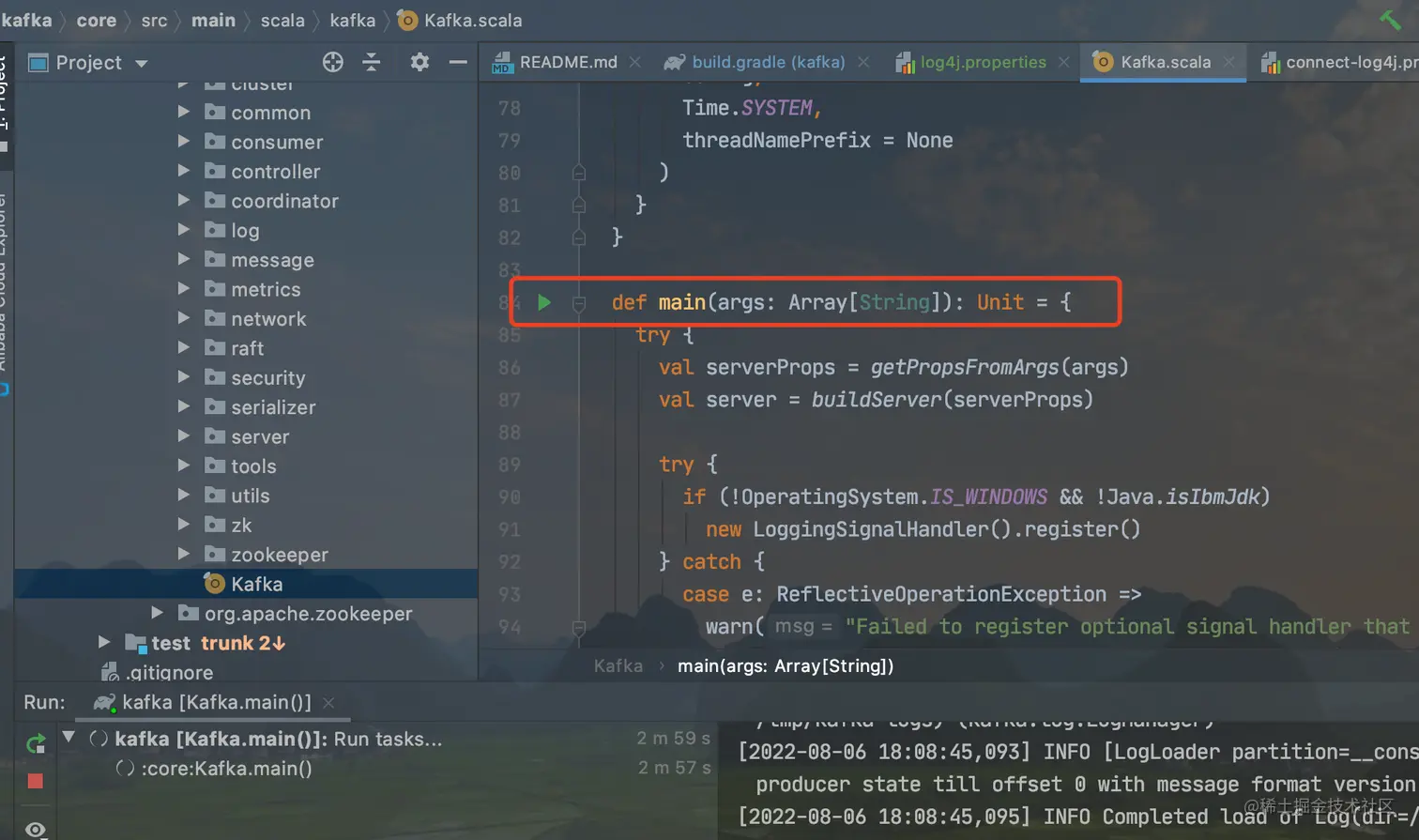This screenshot has width=1419, height=840.
Task: Close the kafka [Kafka.main()] run tab
Action: coord(328,702)
